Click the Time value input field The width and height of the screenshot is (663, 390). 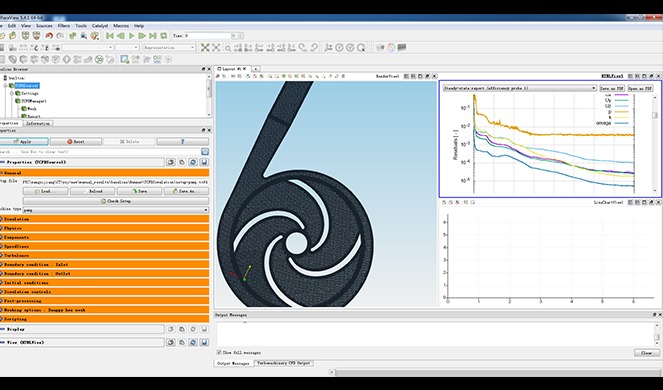point(207,36)
